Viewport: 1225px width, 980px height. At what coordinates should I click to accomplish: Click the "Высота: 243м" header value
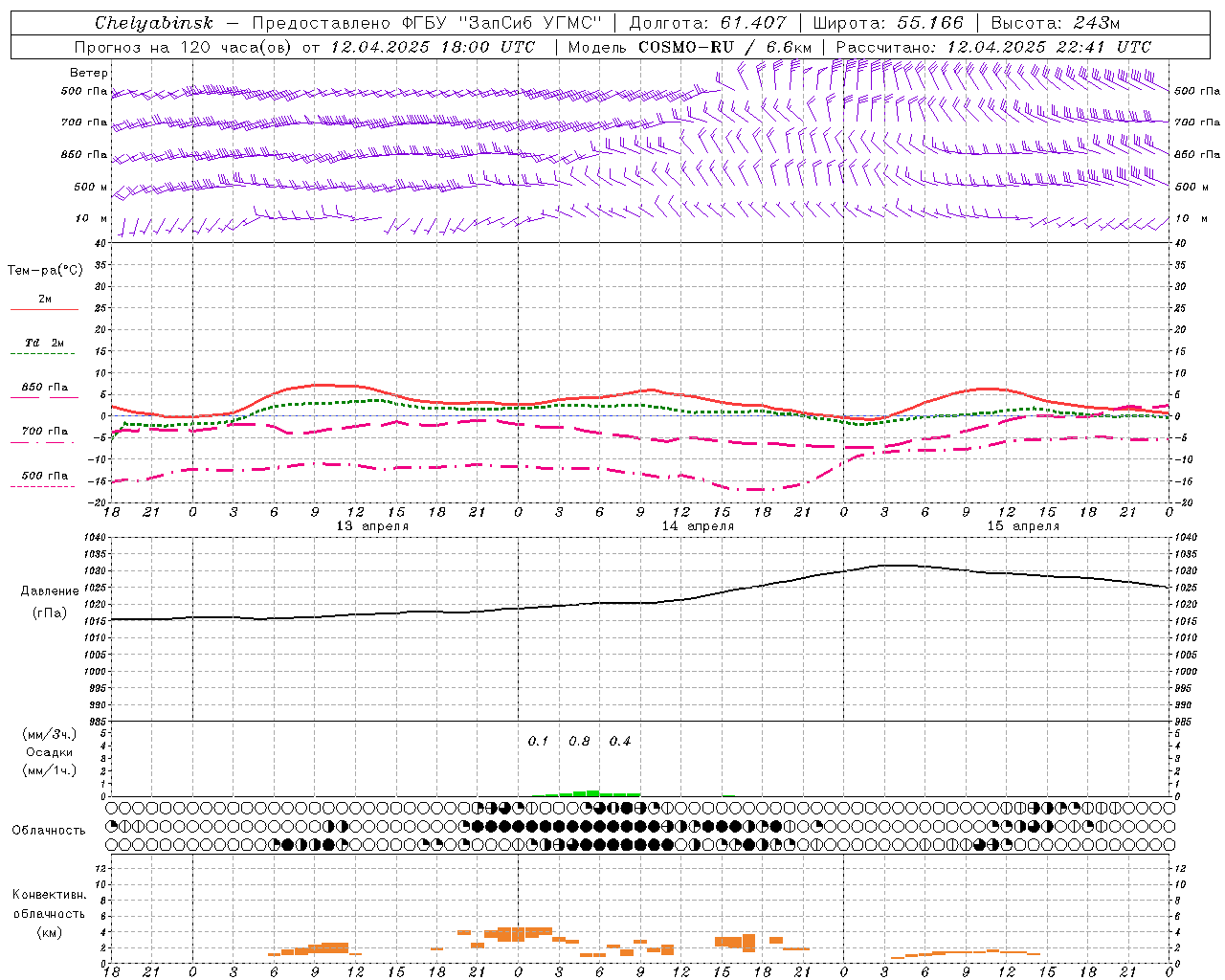tap(1056, 23)
